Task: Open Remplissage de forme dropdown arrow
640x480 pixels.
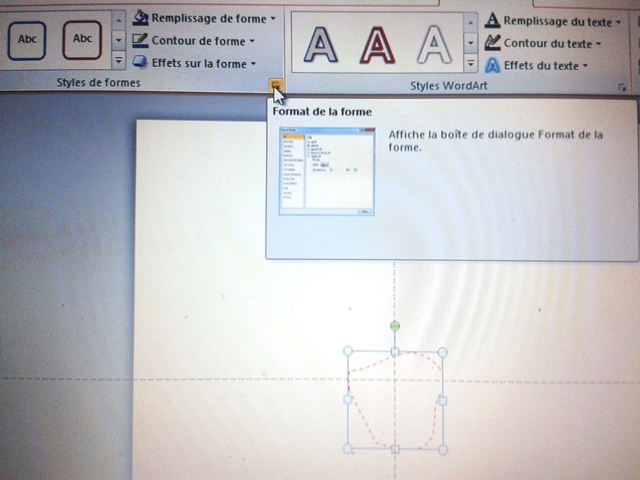Action: (273, 18)
